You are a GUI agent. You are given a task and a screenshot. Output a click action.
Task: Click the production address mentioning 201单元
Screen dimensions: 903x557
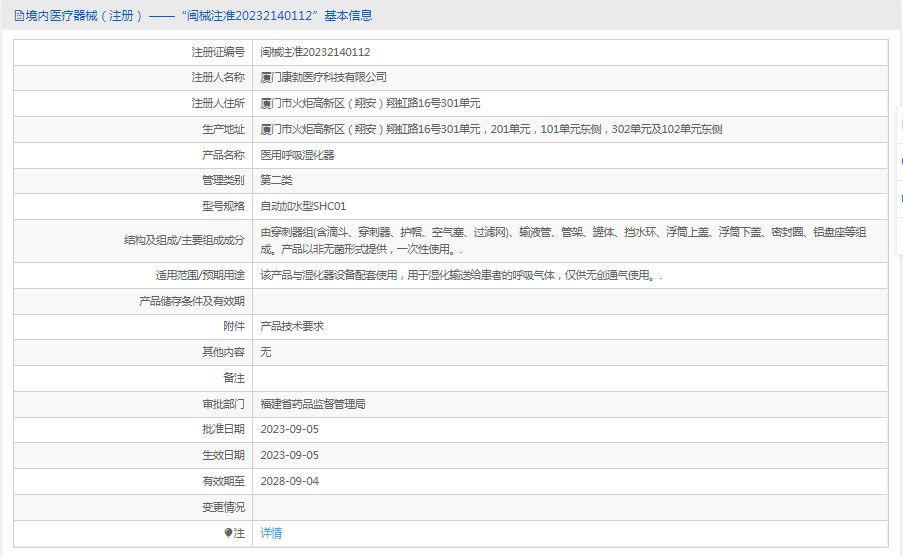[x=491, y=130]
